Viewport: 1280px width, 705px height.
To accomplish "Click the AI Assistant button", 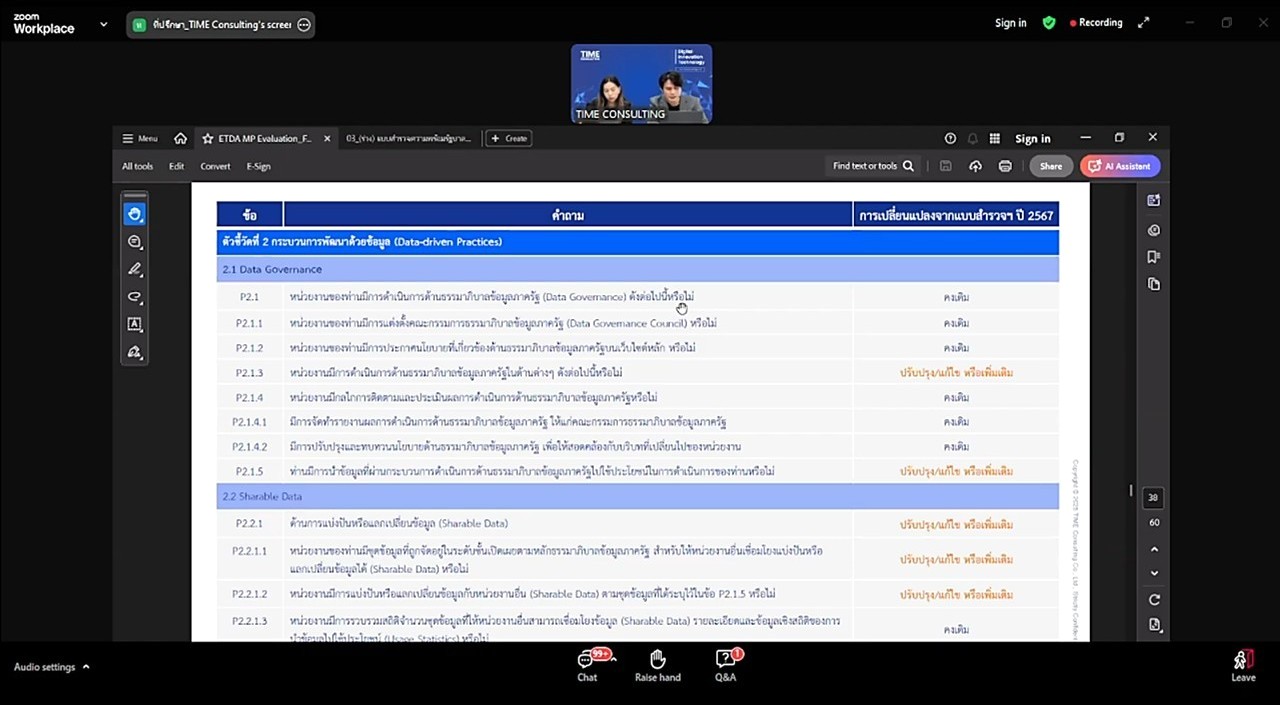I will 1119,166.
